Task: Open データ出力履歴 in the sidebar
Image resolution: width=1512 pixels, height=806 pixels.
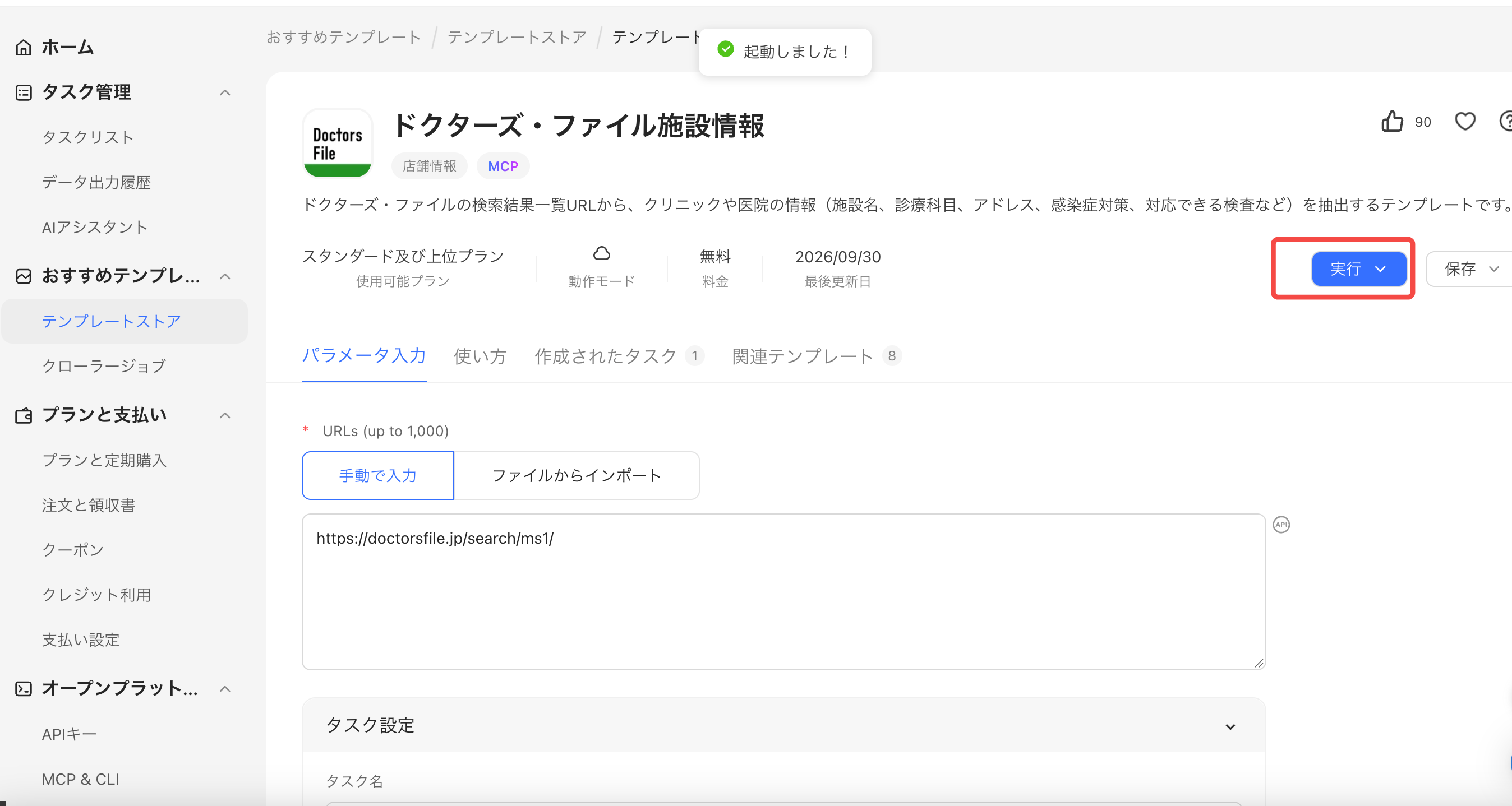Action: coord(96,182)
